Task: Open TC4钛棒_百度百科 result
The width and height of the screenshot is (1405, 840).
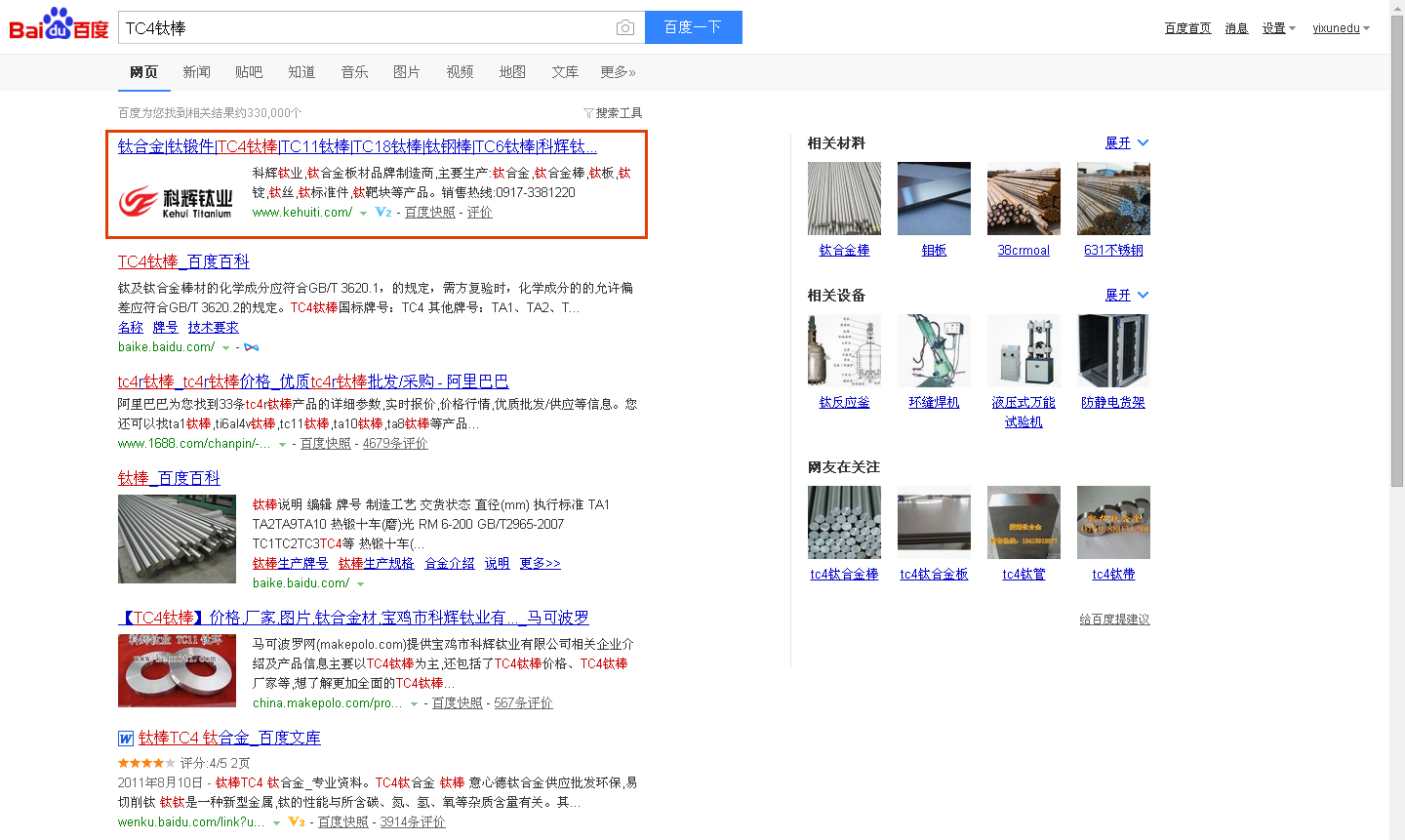Action: [183, 261]
